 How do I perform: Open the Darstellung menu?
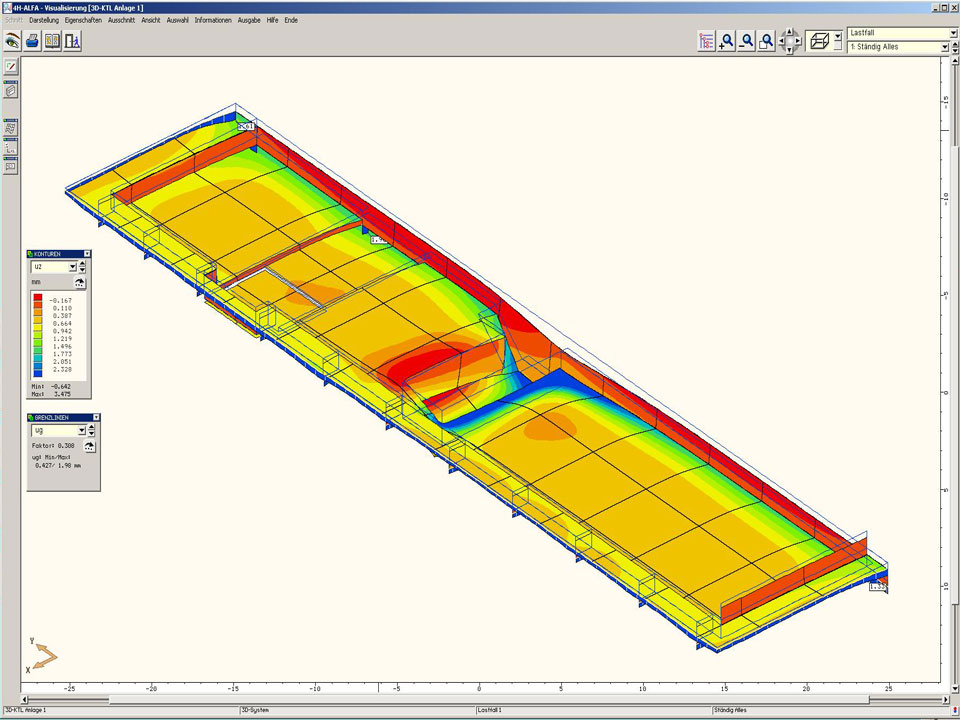tap(44, 20)
